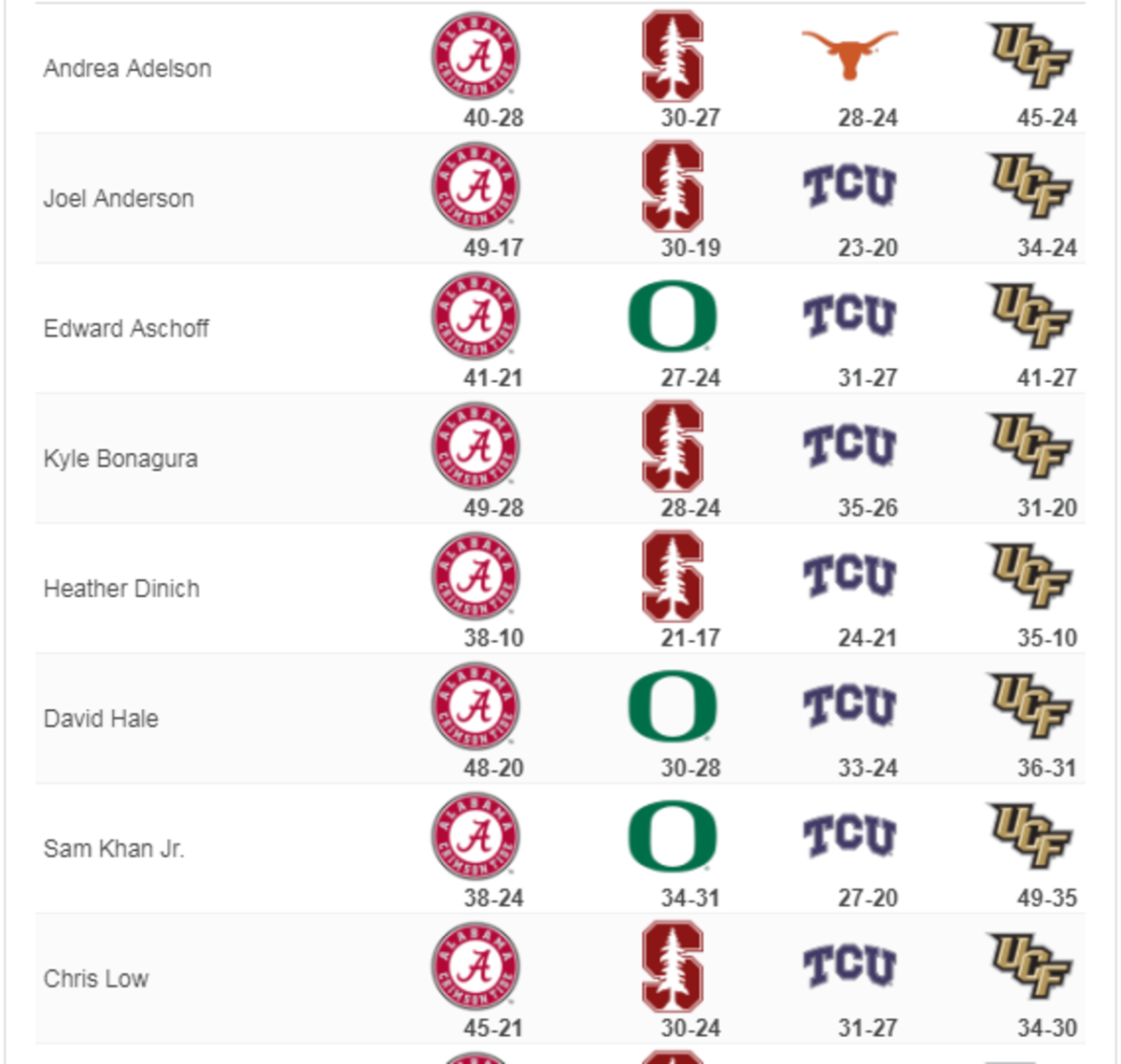
Task: Click Joel Anderson's 49-17 score
Action: [x=493, y=248]
